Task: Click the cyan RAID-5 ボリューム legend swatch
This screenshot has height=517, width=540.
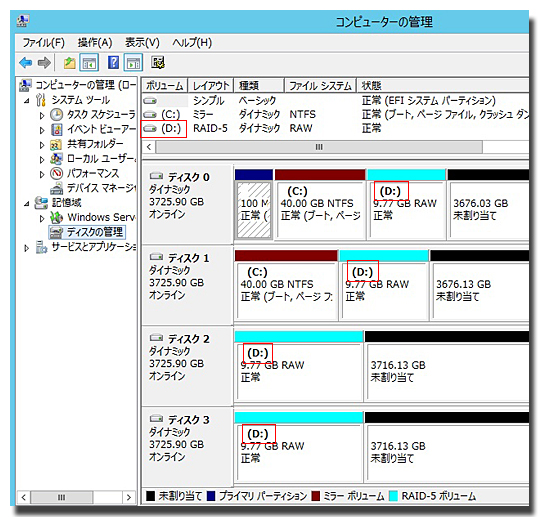Action: (393, 496)
